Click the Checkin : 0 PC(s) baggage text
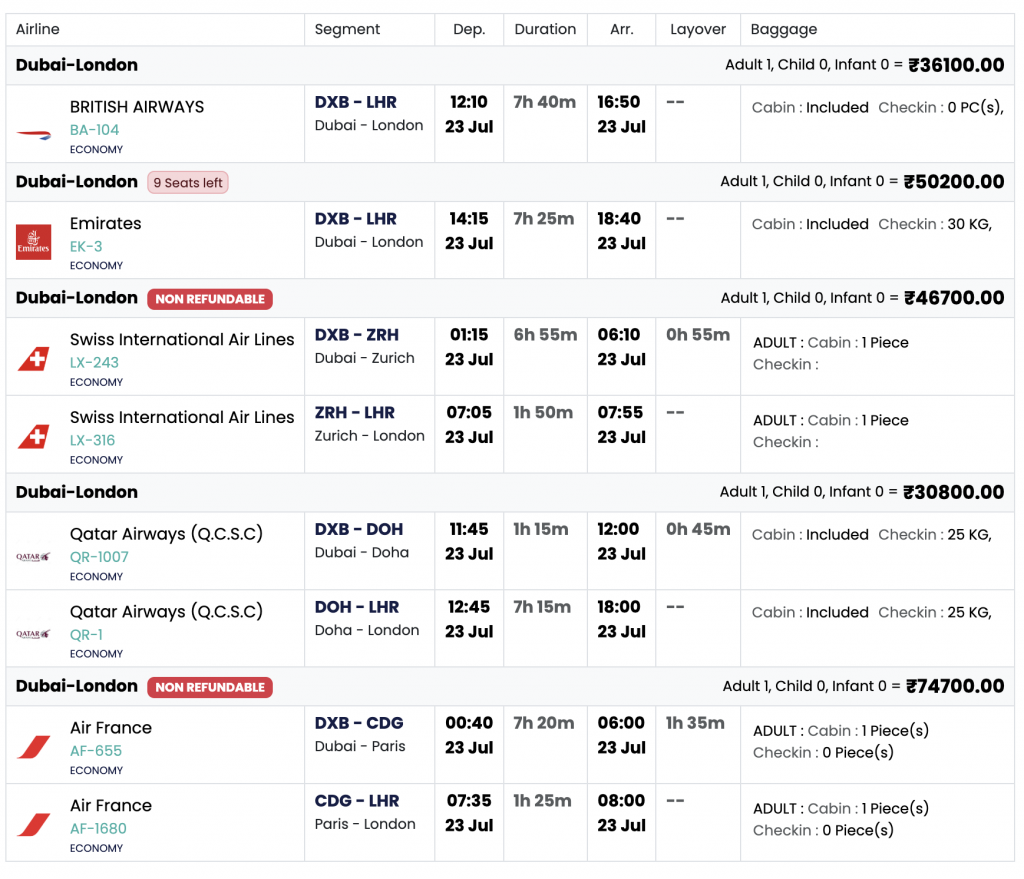The image size is (1024, 879). tap(940, 107)
